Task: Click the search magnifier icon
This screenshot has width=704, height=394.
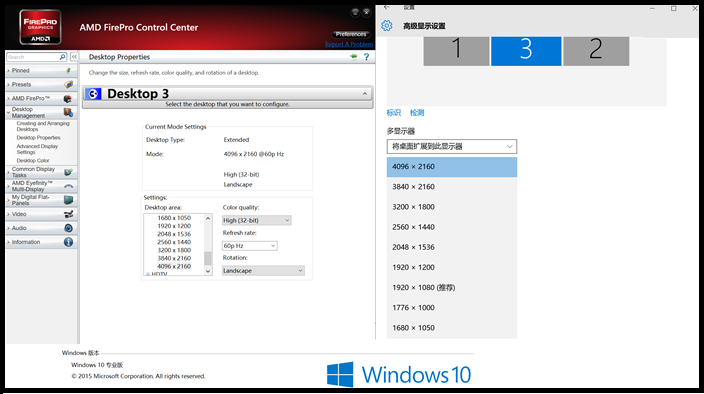Action: pos(62,57)
